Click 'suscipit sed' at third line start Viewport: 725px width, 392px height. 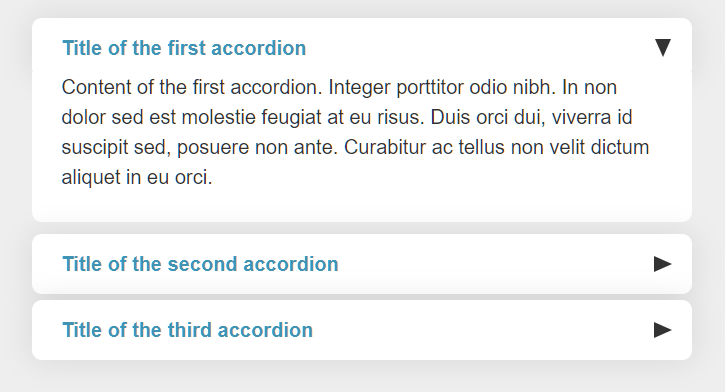(x=117, y=147)
